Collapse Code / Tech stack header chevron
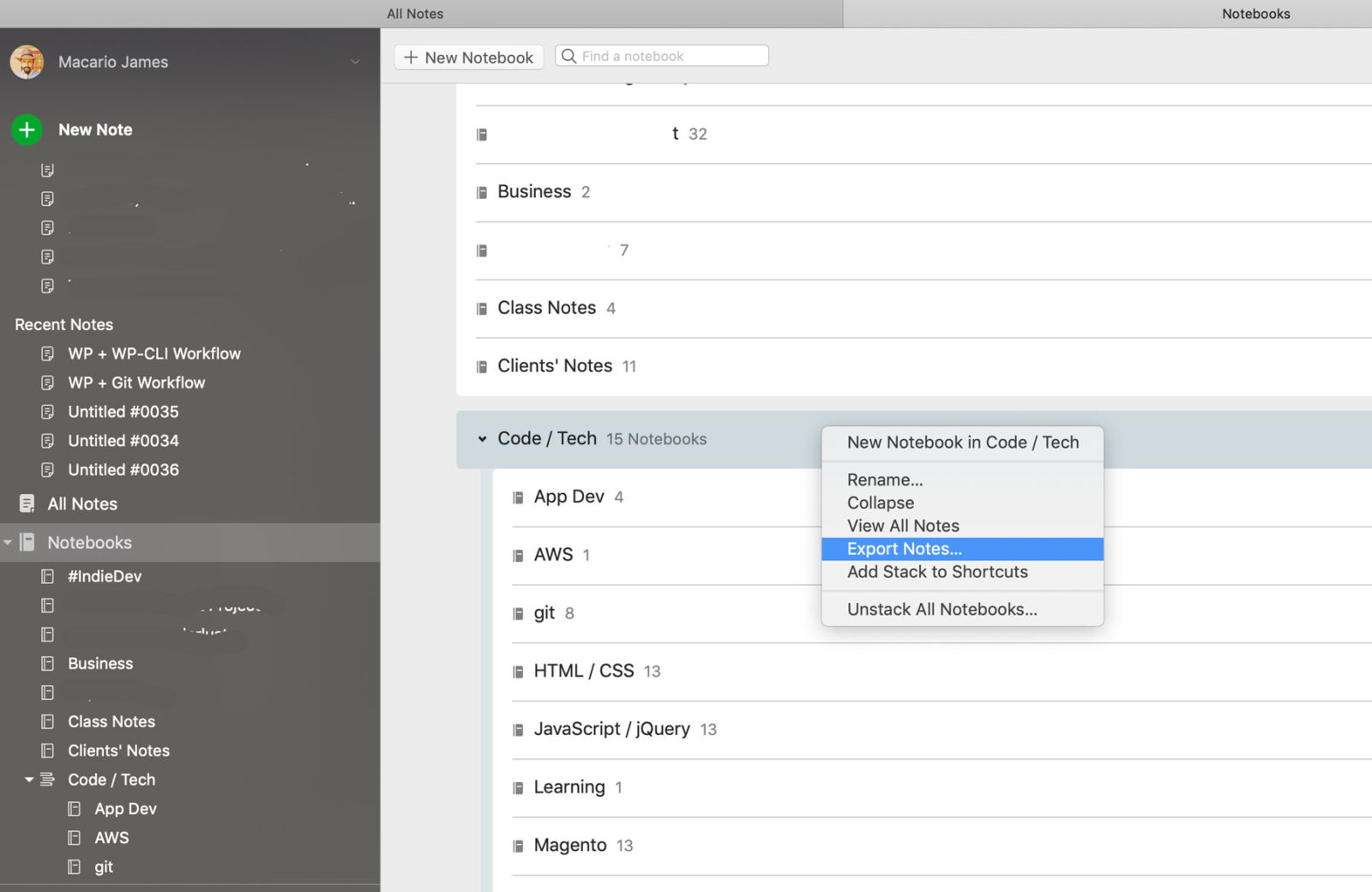This screenshot has width=1372, height=892. point(482,439)
